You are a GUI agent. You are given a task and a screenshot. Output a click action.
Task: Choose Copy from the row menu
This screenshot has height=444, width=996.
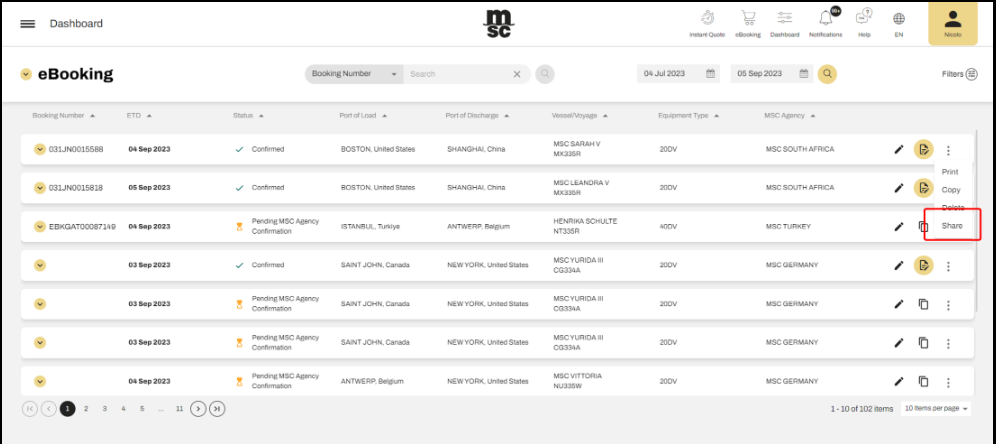click(951, 190)
